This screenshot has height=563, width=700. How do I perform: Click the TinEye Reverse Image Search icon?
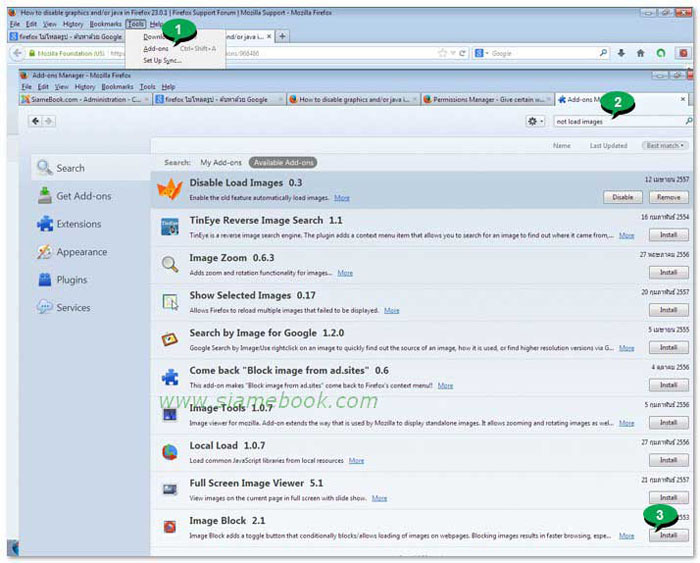170,227
